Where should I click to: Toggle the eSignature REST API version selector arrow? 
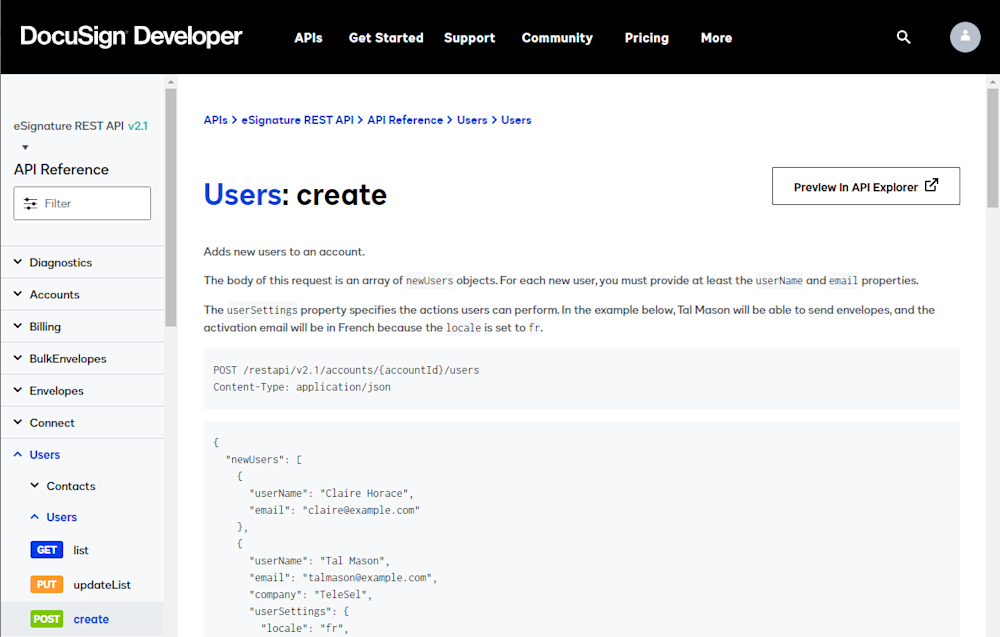pos(24,146)
